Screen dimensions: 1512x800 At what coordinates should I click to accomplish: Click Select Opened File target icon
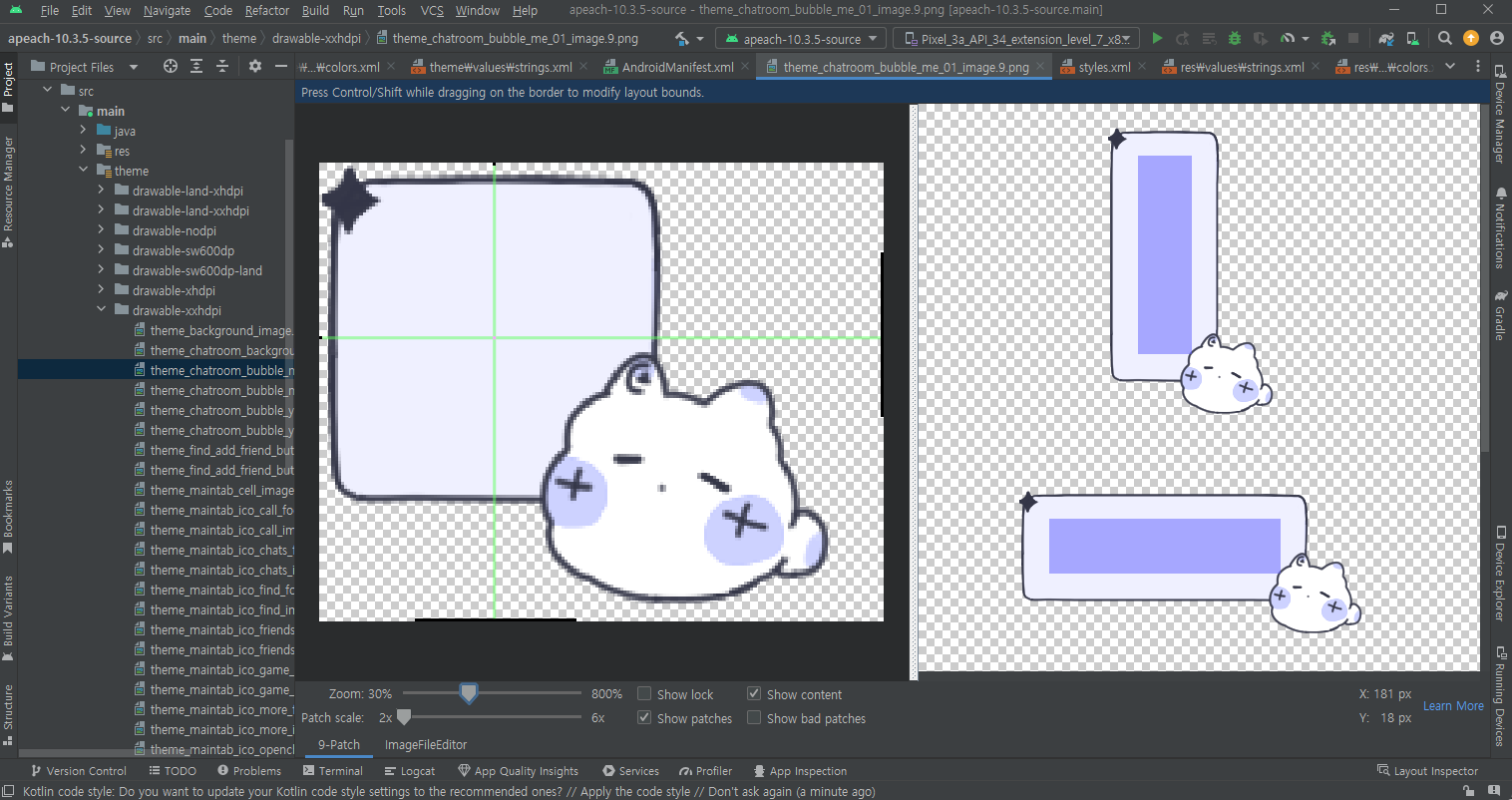click(x=171, y=66)
